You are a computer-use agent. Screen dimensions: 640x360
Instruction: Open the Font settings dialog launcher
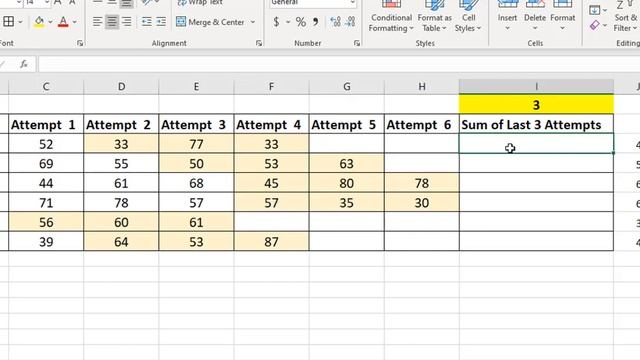tap(80, 43)
